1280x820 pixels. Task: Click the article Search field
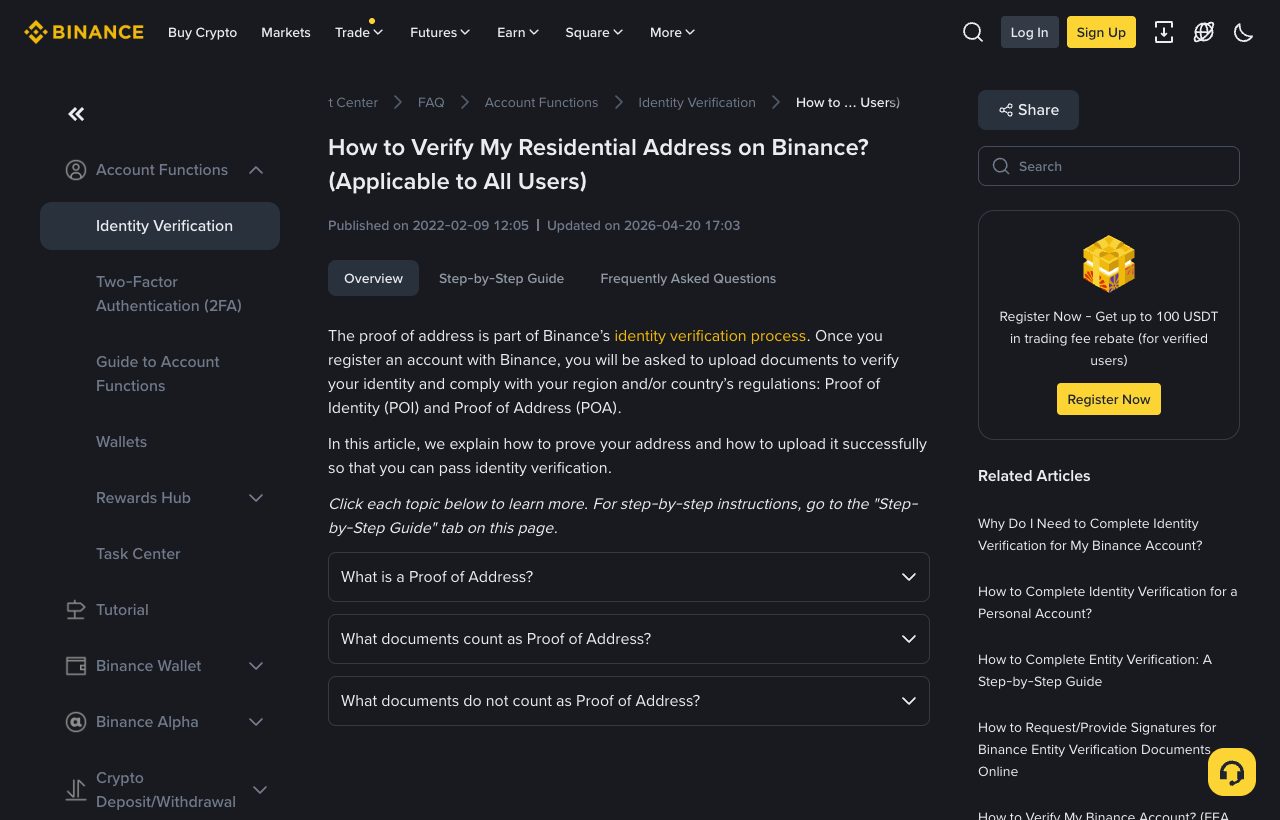click(1109, 166)
